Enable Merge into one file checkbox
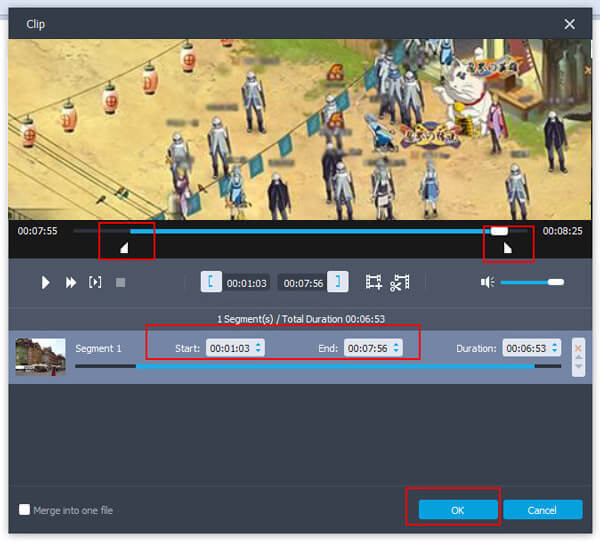Screen dimensions: 600x542 [24, 509]
